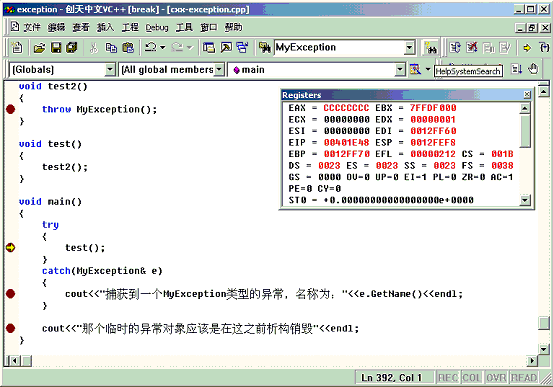Toggle the breakpoint on the throw MyException line
The image size is (553, 387).
[x=11, y=109]
